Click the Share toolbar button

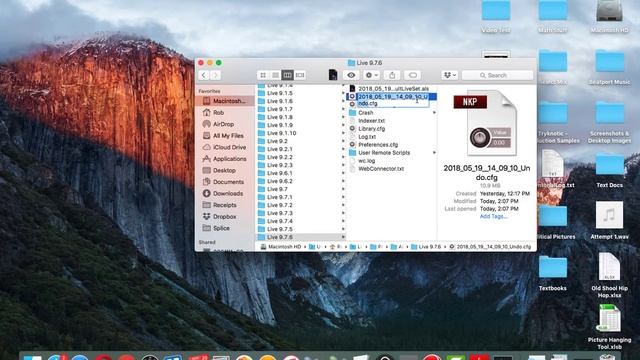pos(392,75)
